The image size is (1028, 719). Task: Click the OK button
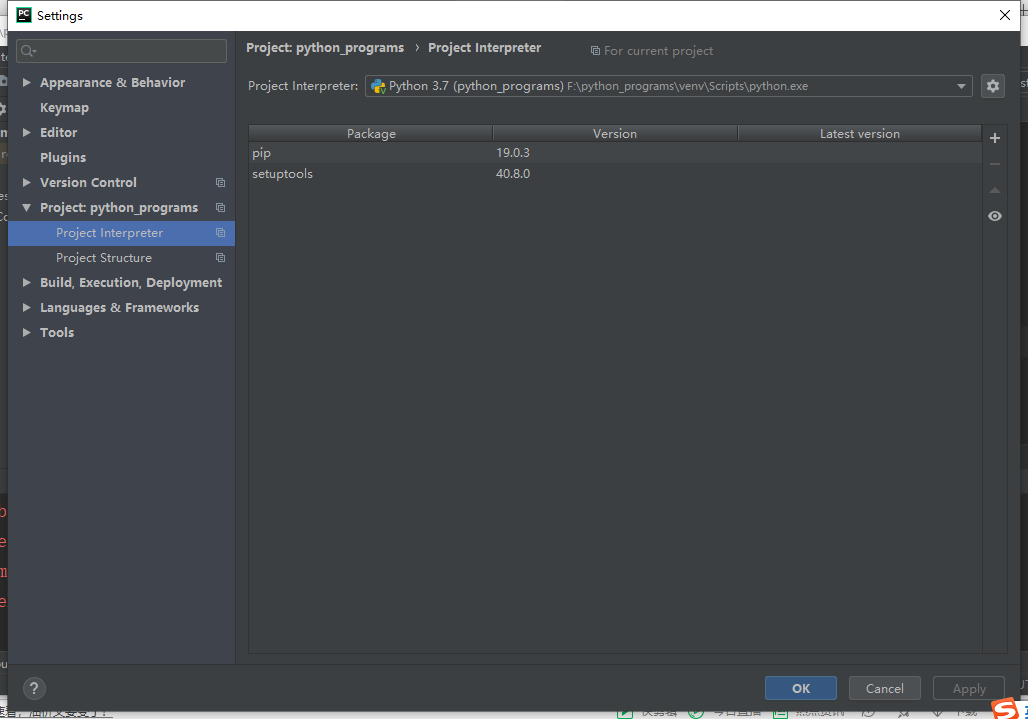point(801,688)
